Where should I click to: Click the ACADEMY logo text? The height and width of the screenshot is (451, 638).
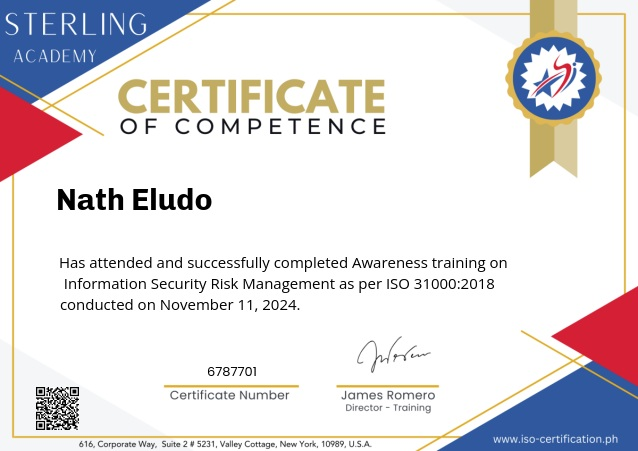[x=55, y=56]
